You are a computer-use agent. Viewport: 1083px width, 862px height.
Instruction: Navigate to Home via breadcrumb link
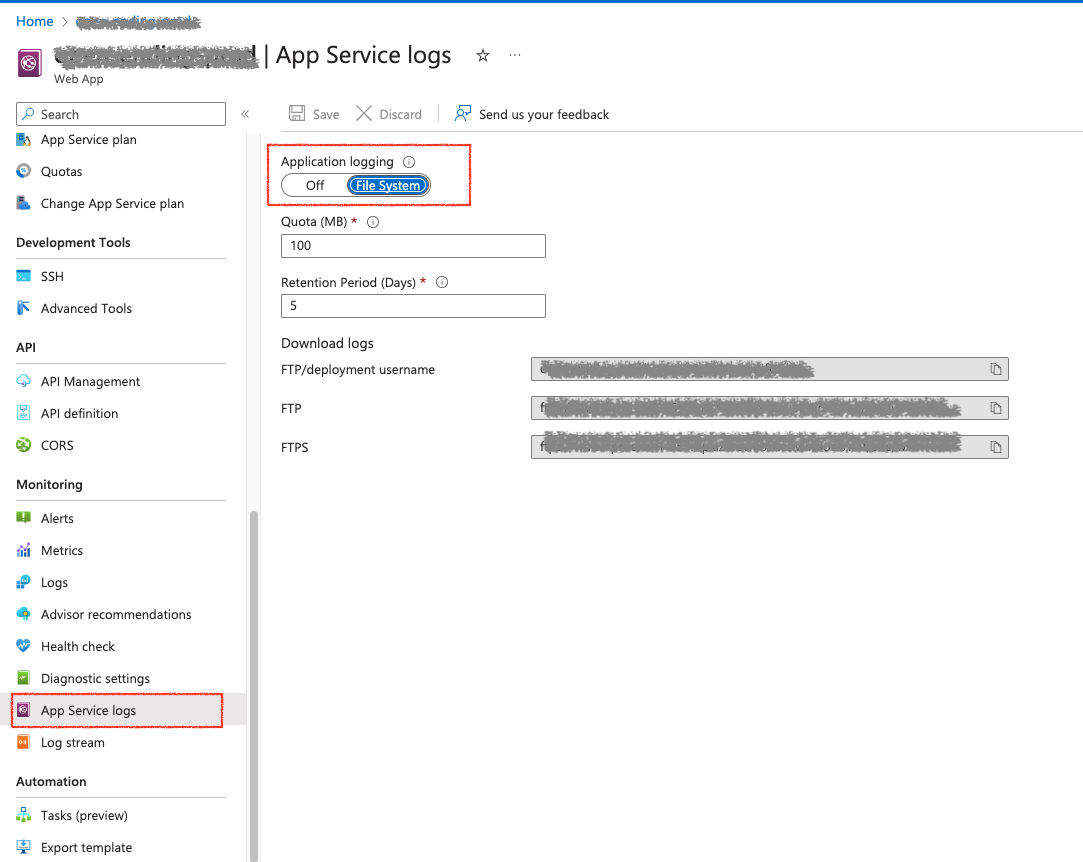(x=35, y=20)
